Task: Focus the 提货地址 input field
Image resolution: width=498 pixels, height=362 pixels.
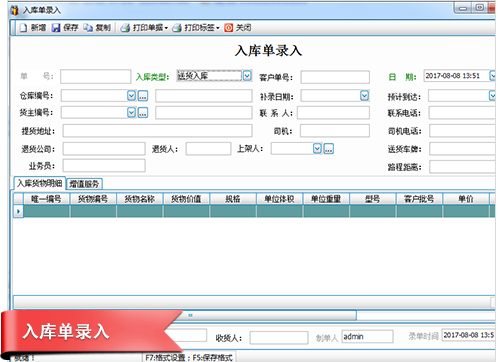Action: tap(157, 131)
